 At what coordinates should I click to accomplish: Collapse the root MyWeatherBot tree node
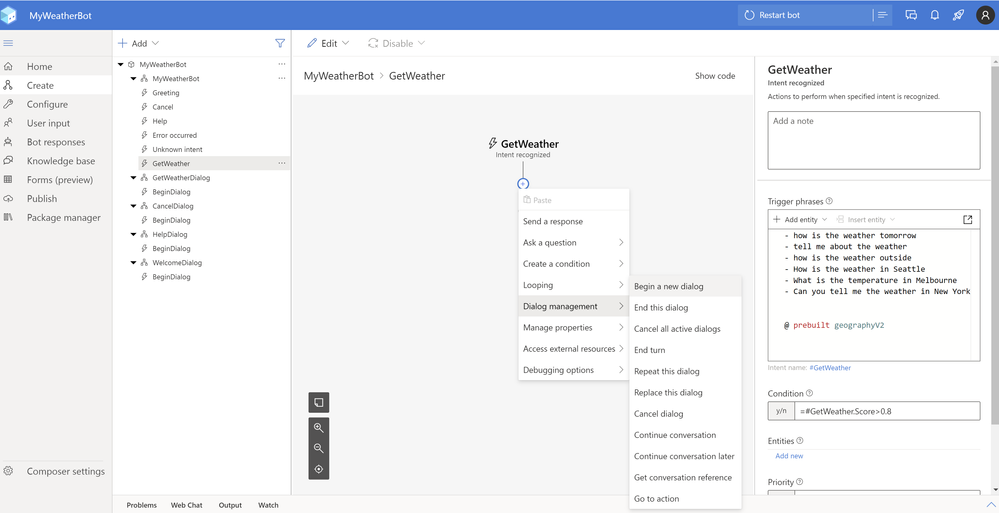pos(120,64)
